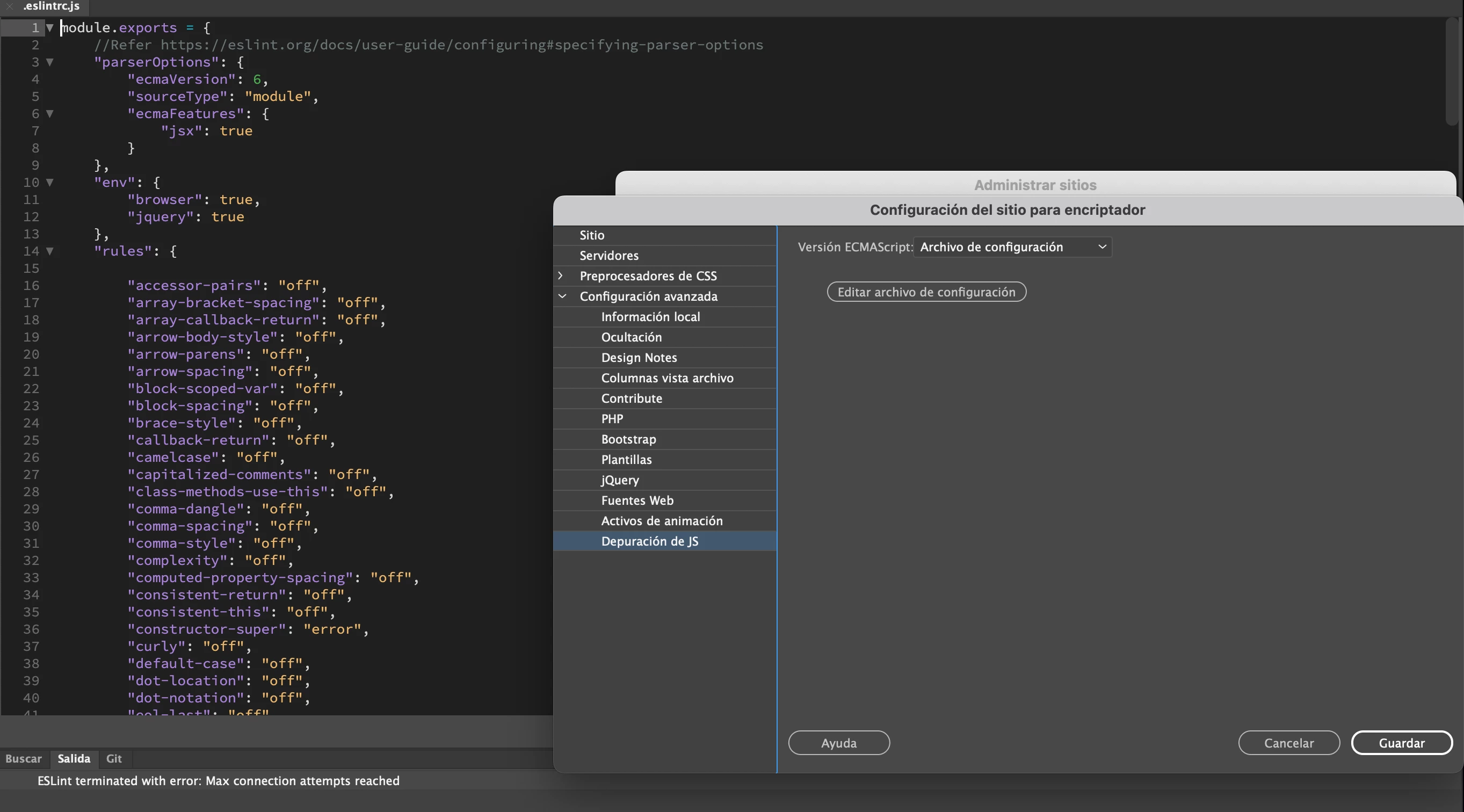Viewport: 1464px width, 812px height.
Task: Collapse the module.exports fold triangle on line 1
Action: 49,27
